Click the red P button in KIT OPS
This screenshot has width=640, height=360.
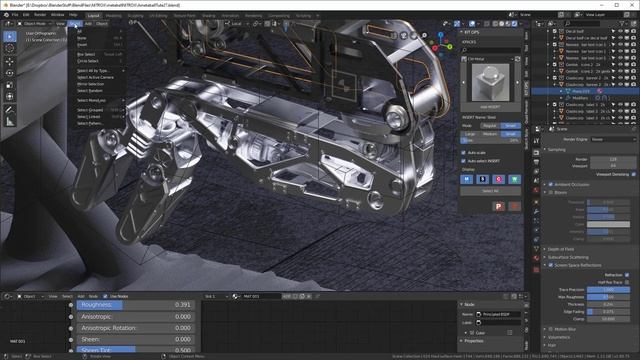[498, 207]
